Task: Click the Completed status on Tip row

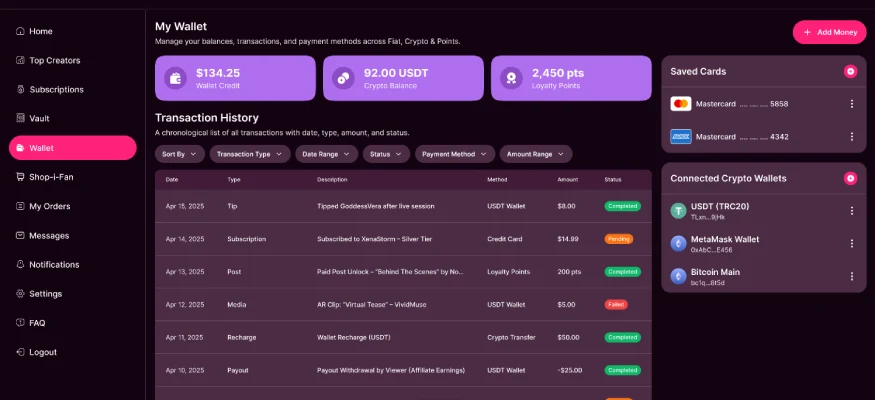Action: coord(623,206)
